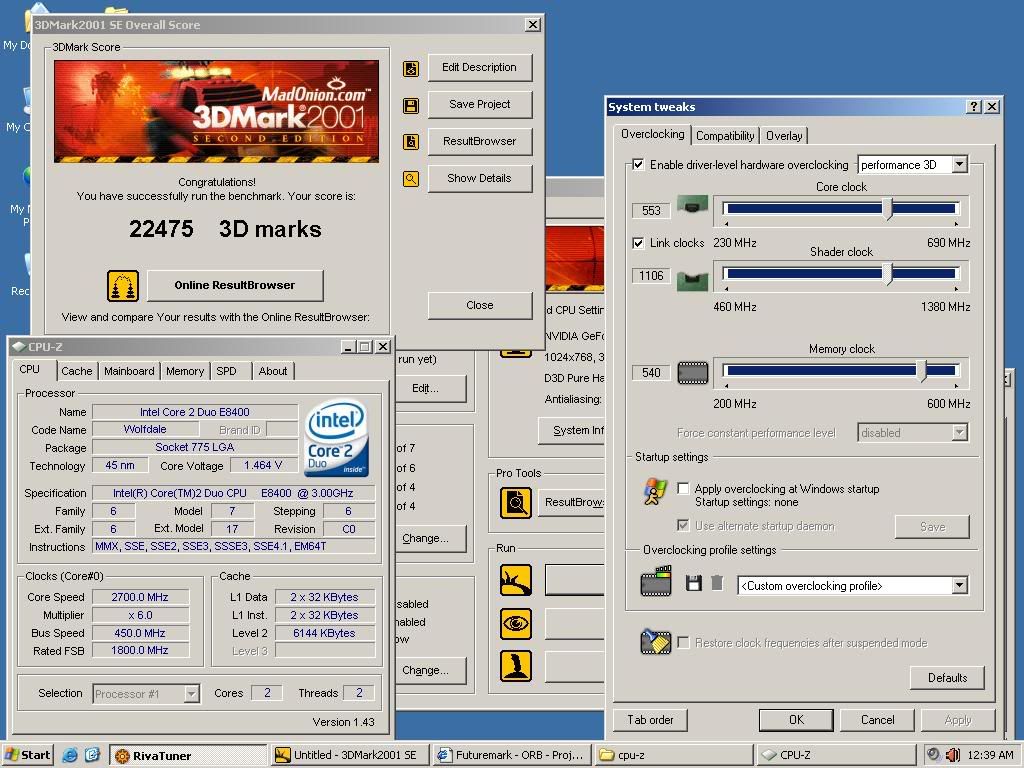Click the core clock value field 553
This screenshot has height=768, width=1024.
(651, 210)
